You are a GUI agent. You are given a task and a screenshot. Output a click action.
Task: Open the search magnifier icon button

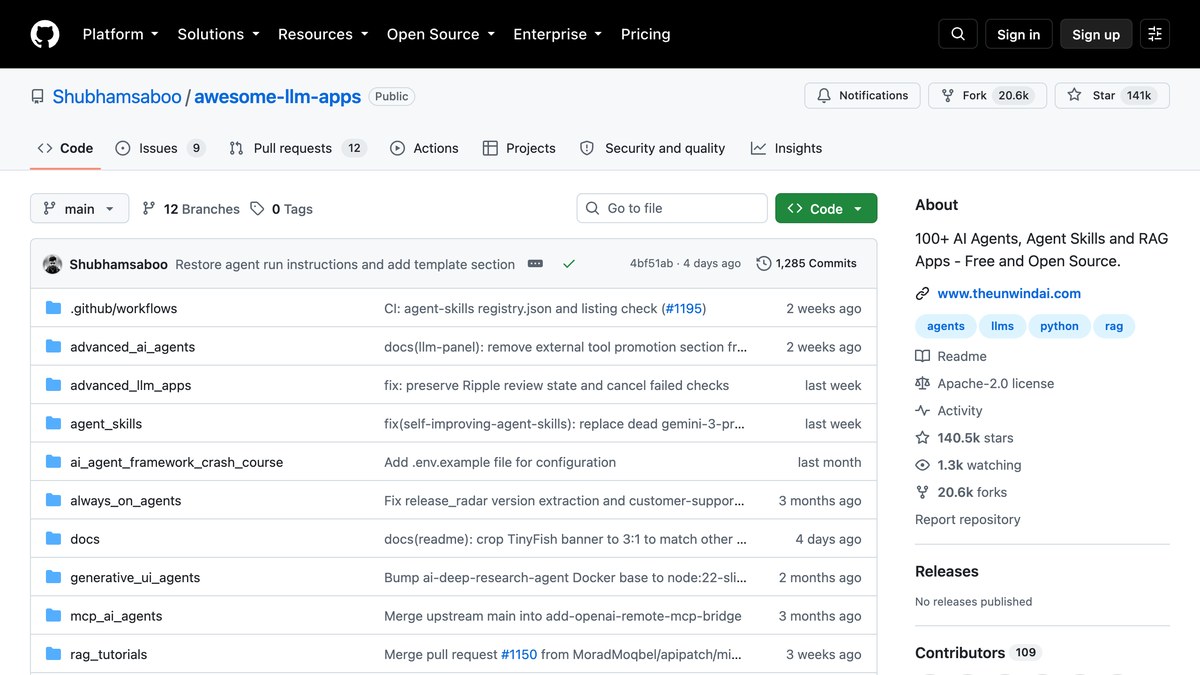tap(958, 34)
